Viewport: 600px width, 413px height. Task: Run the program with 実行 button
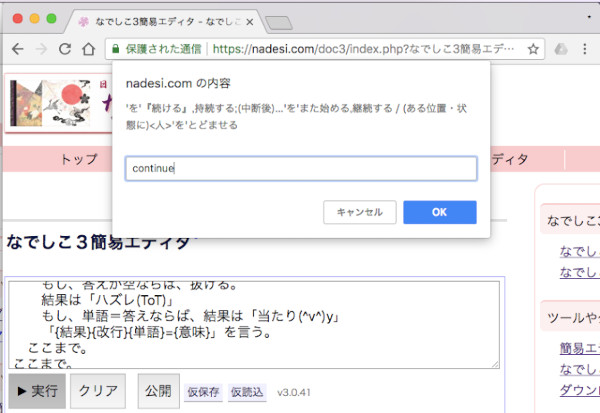pos(37,391)
